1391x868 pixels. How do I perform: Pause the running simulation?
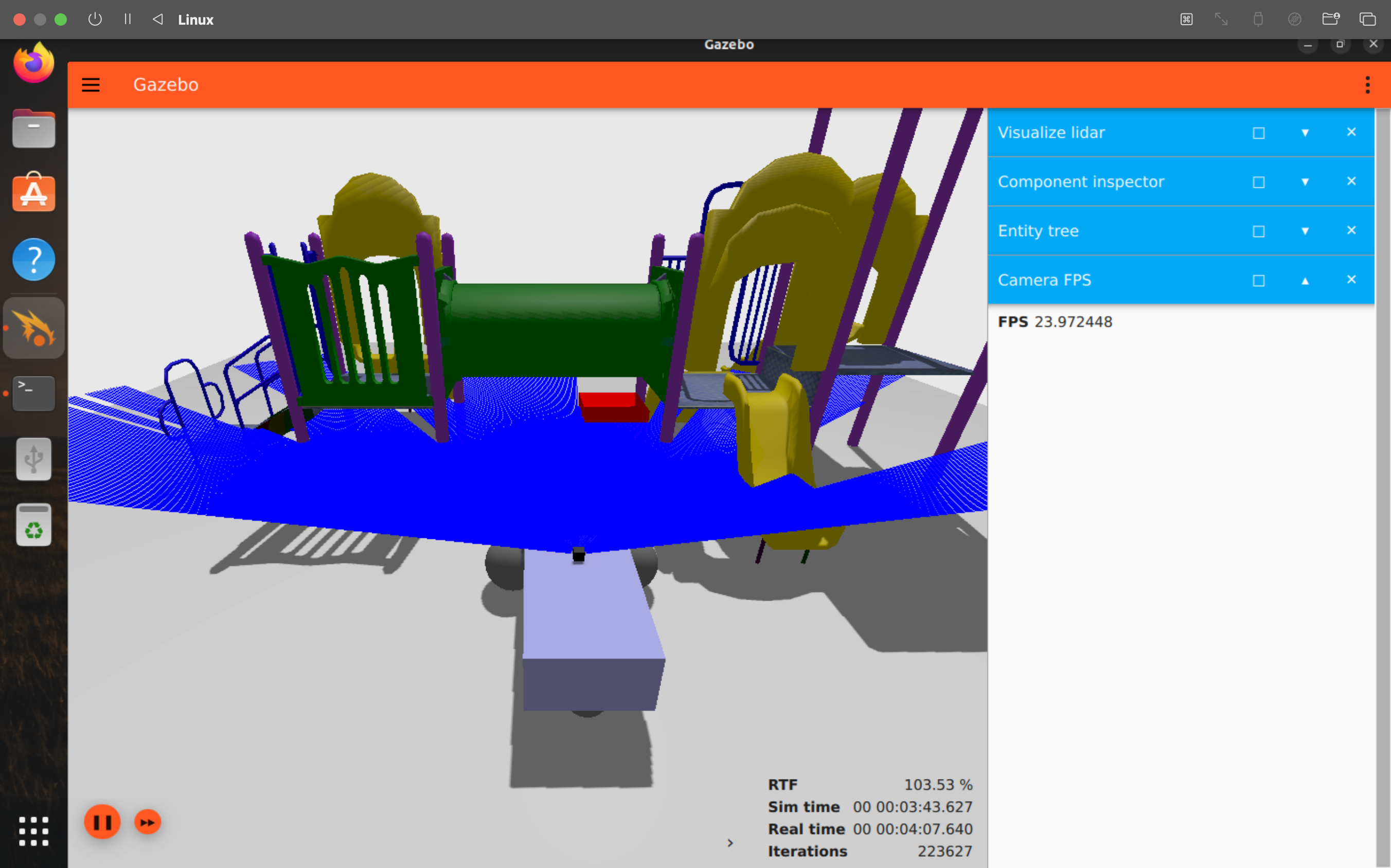(x=102, y=822)
